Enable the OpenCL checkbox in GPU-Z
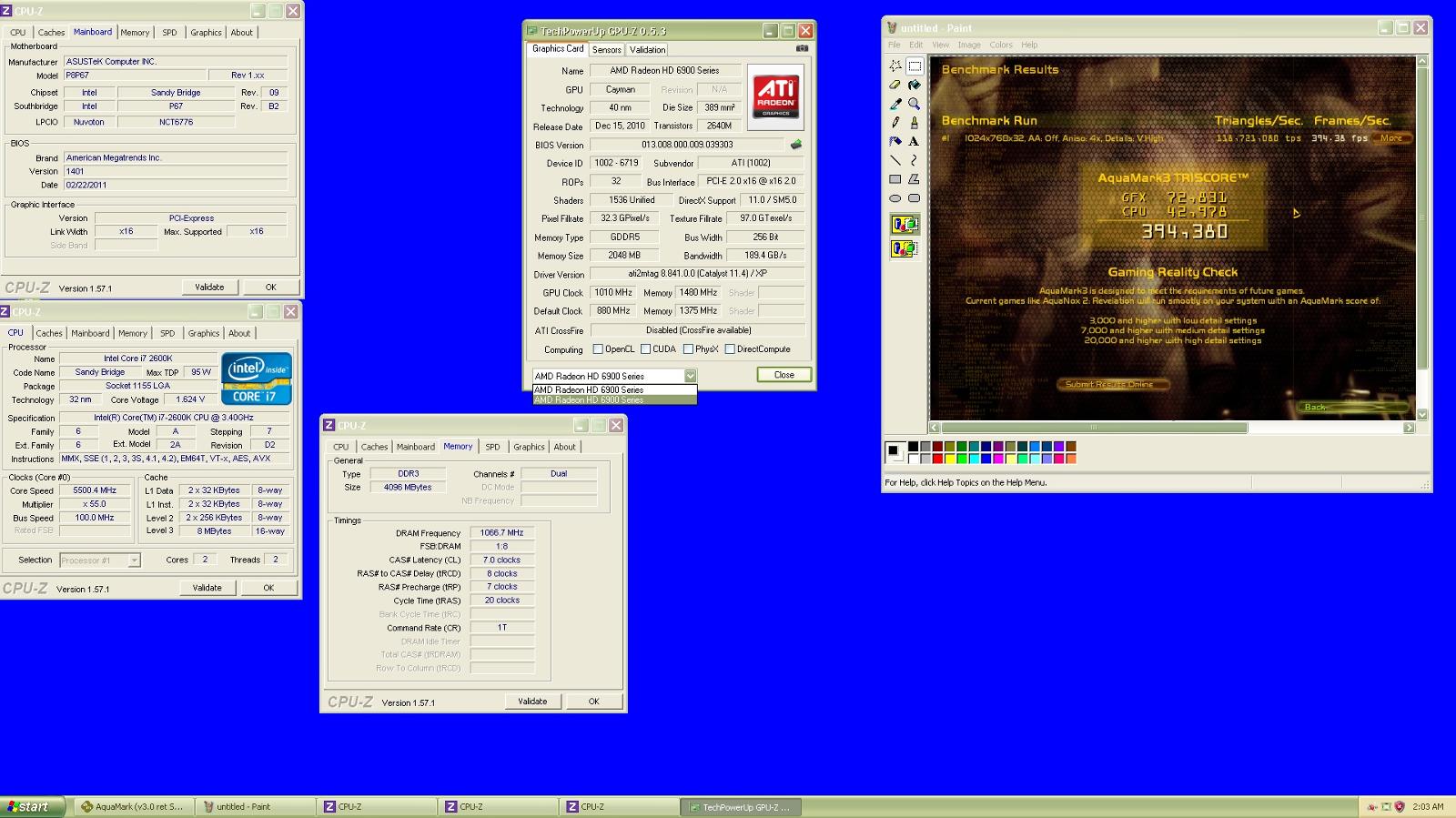Viewport: 1456px width, 818px height. pyautogui.click(x=598, y=349)
